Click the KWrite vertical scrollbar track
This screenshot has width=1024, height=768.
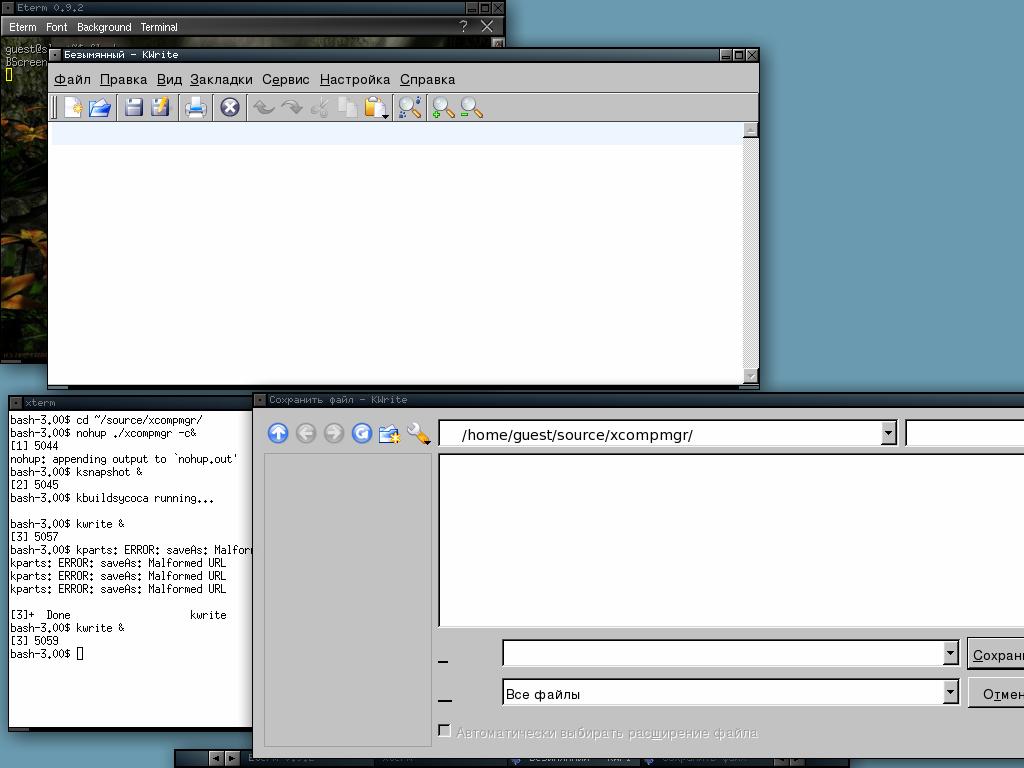pos(751,250)
